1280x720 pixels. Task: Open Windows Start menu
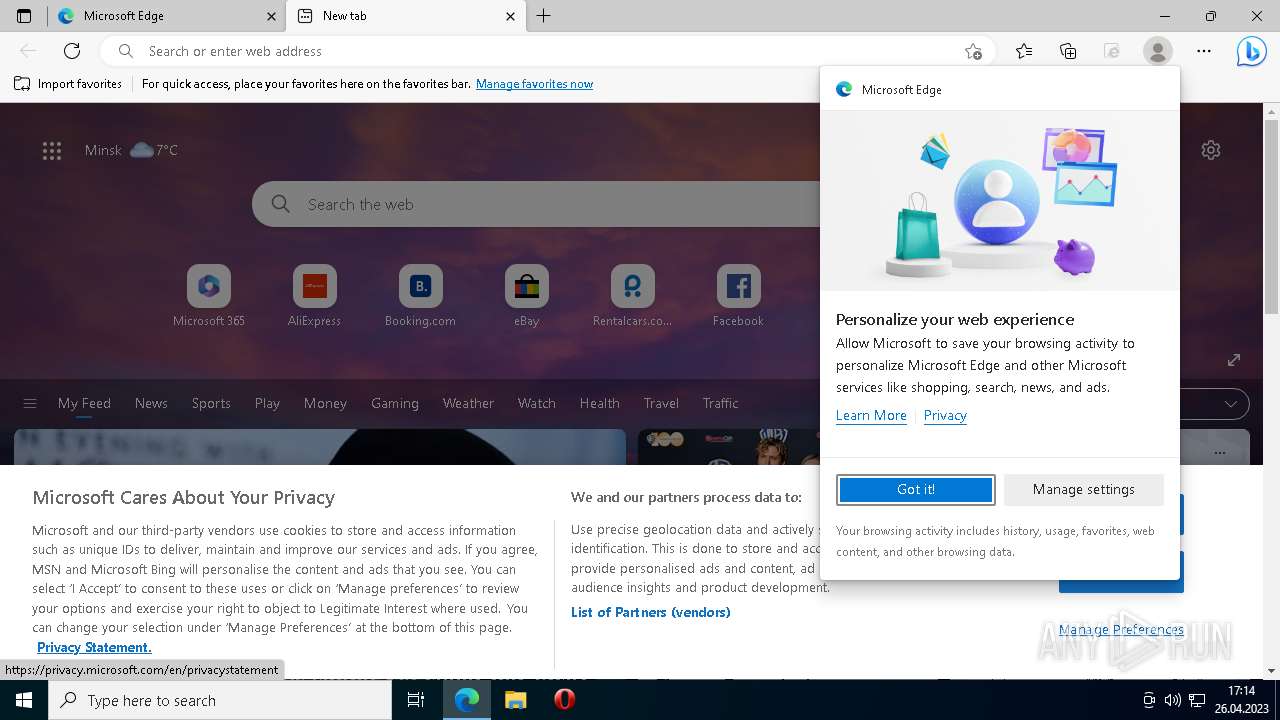coord(24,700)
